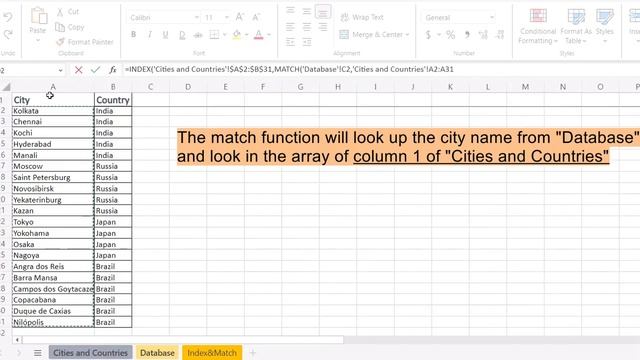The image size is (640, 360).
Task: Toggle underline formatting
Action: [x=165, y=35]
